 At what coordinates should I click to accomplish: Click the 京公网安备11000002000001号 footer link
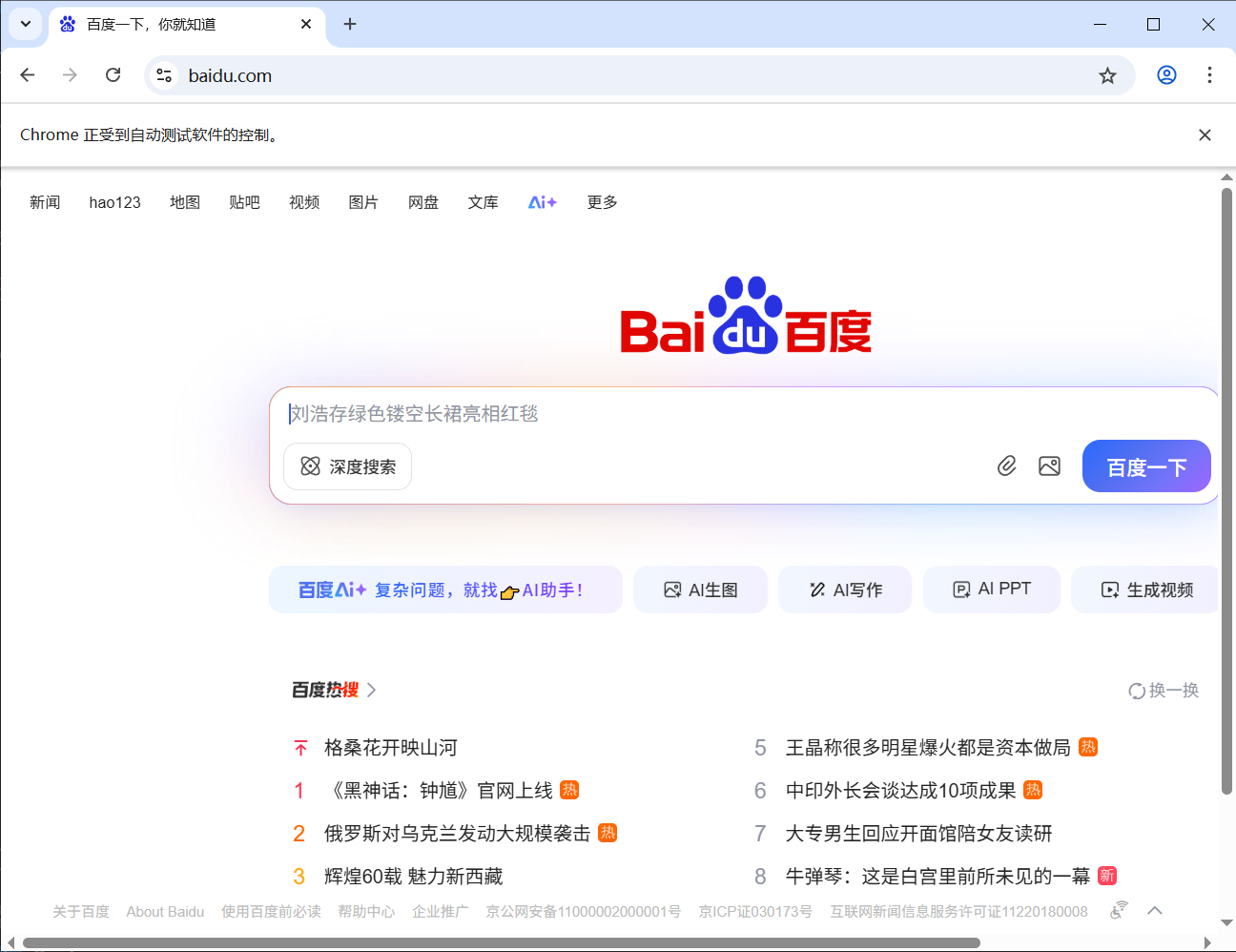click(584, 911)
